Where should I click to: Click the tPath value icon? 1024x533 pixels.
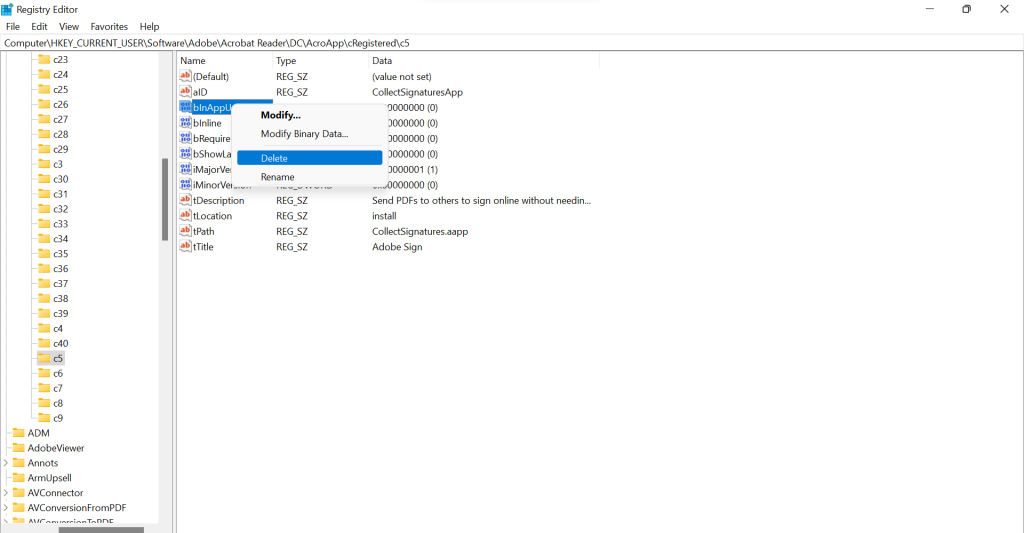pos(185,231)
